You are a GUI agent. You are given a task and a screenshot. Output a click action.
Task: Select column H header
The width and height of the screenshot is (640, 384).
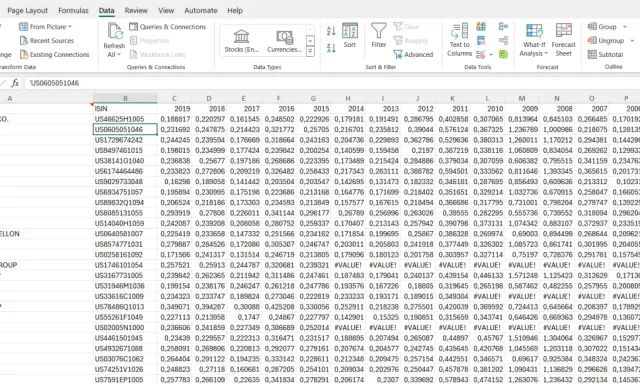pos(348,98)
